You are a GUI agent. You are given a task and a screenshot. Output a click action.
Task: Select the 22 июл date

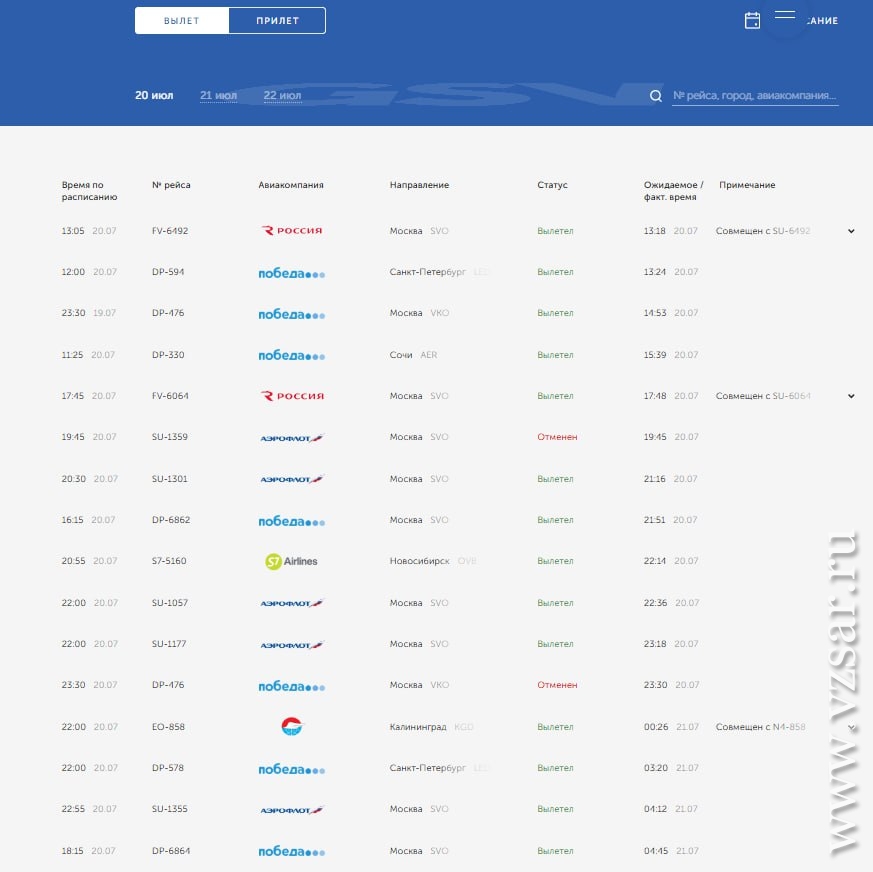(x=282, y=95)
